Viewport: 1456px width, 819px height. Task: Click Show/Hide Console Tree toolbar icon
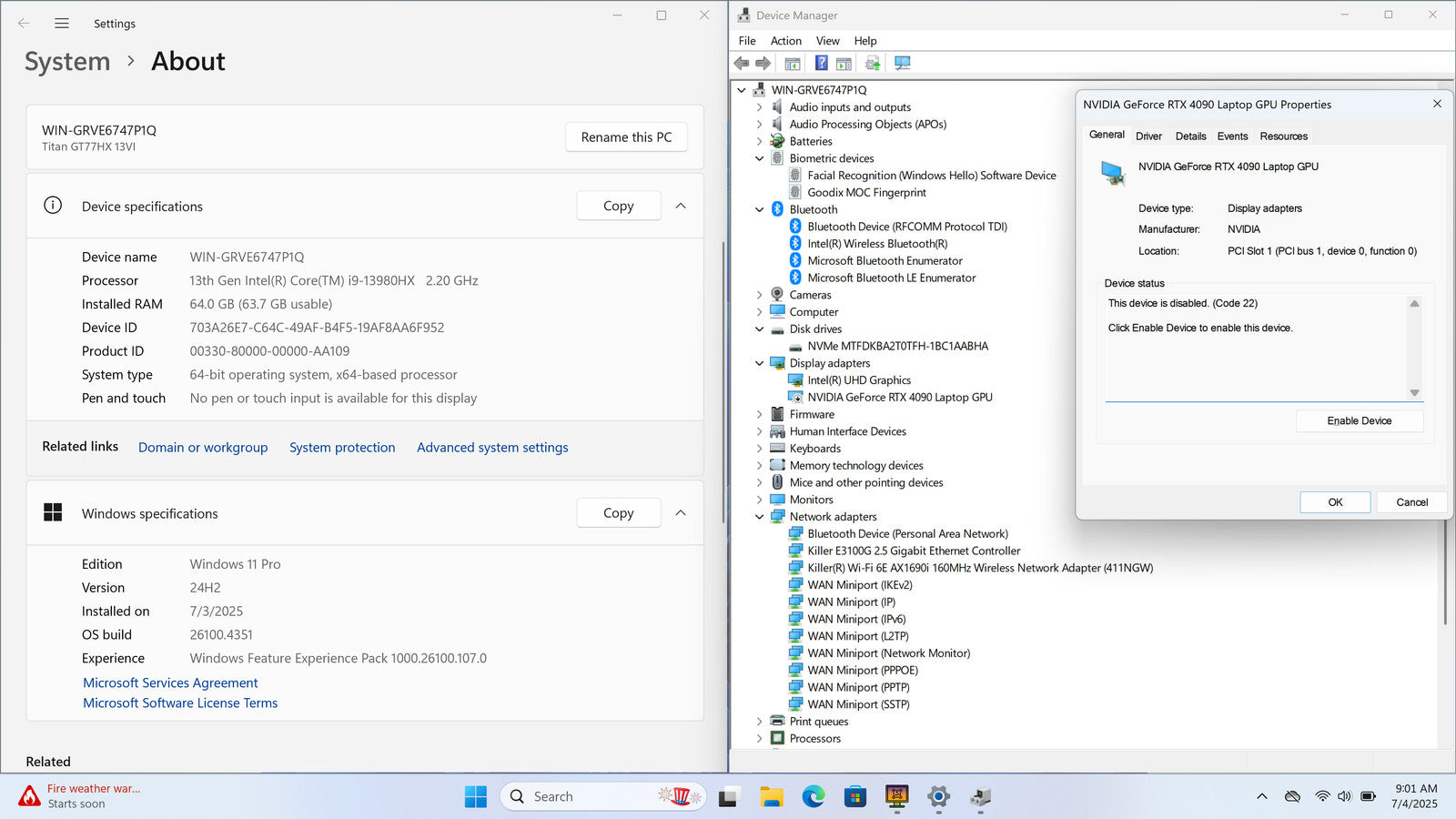pyautogui.click(x=793, y=63)
